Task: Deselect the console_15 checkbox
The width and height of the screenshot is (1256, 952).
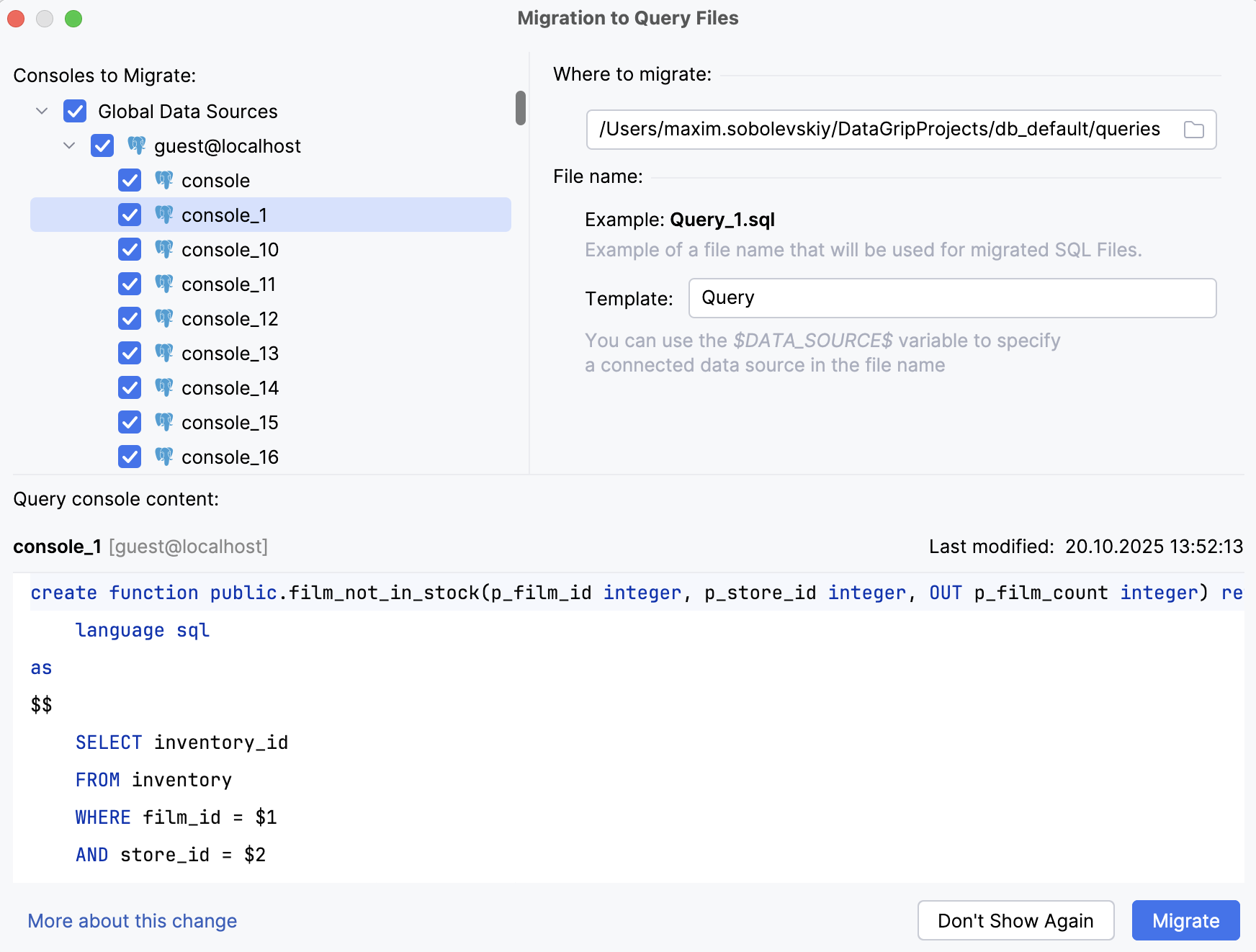Action: (x=130, y=423)
